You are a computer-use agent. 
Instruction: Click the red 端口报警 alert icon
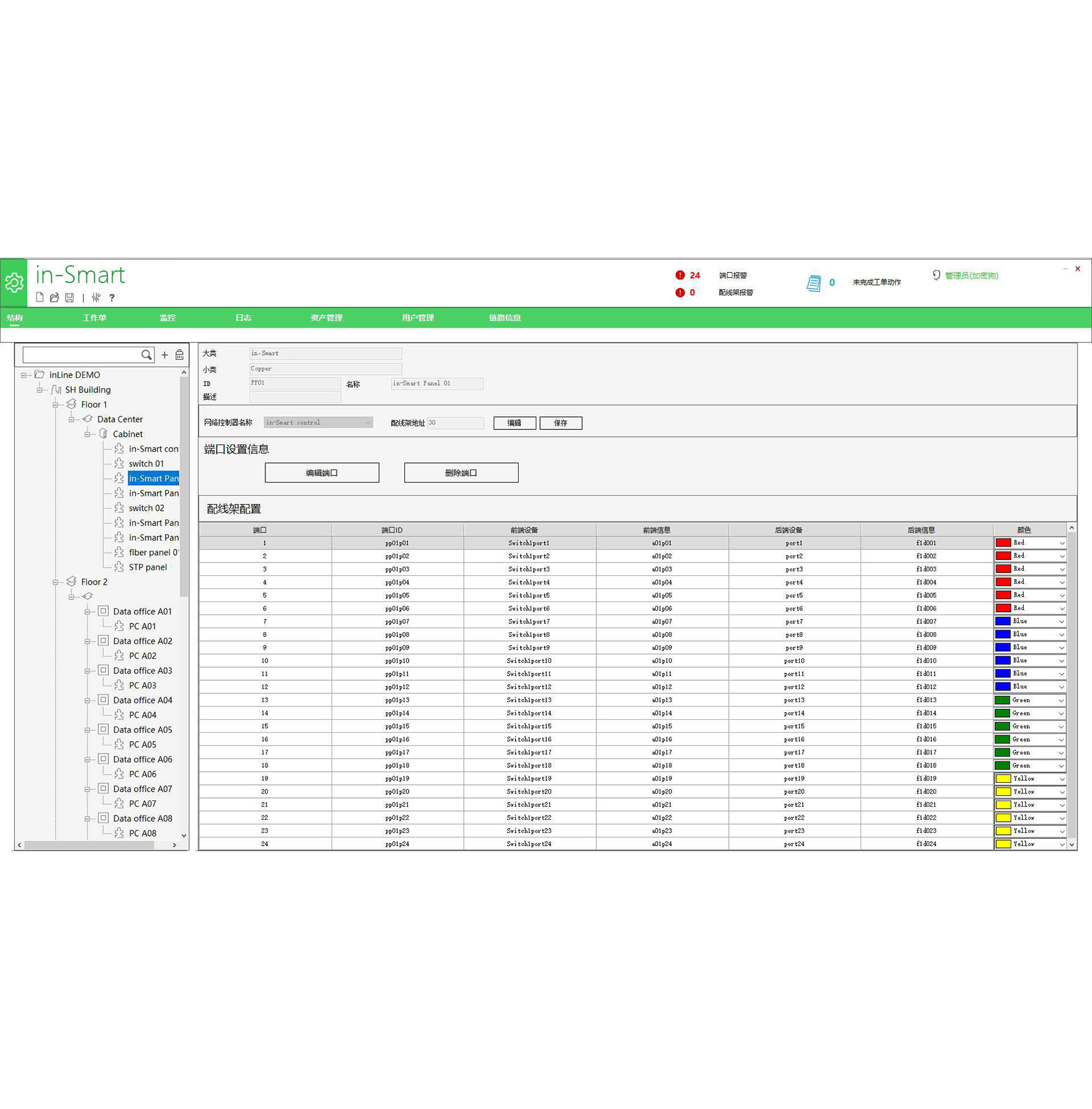680,275
